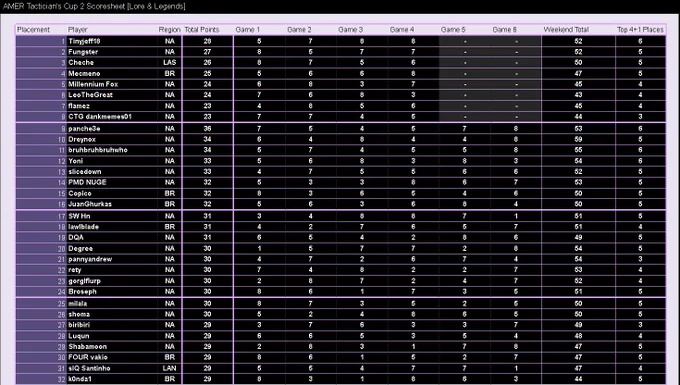Click the "Game 5" column header
The height and width of the screenshot is (385, 680).
pyautogui.click(x=453, y=30)
